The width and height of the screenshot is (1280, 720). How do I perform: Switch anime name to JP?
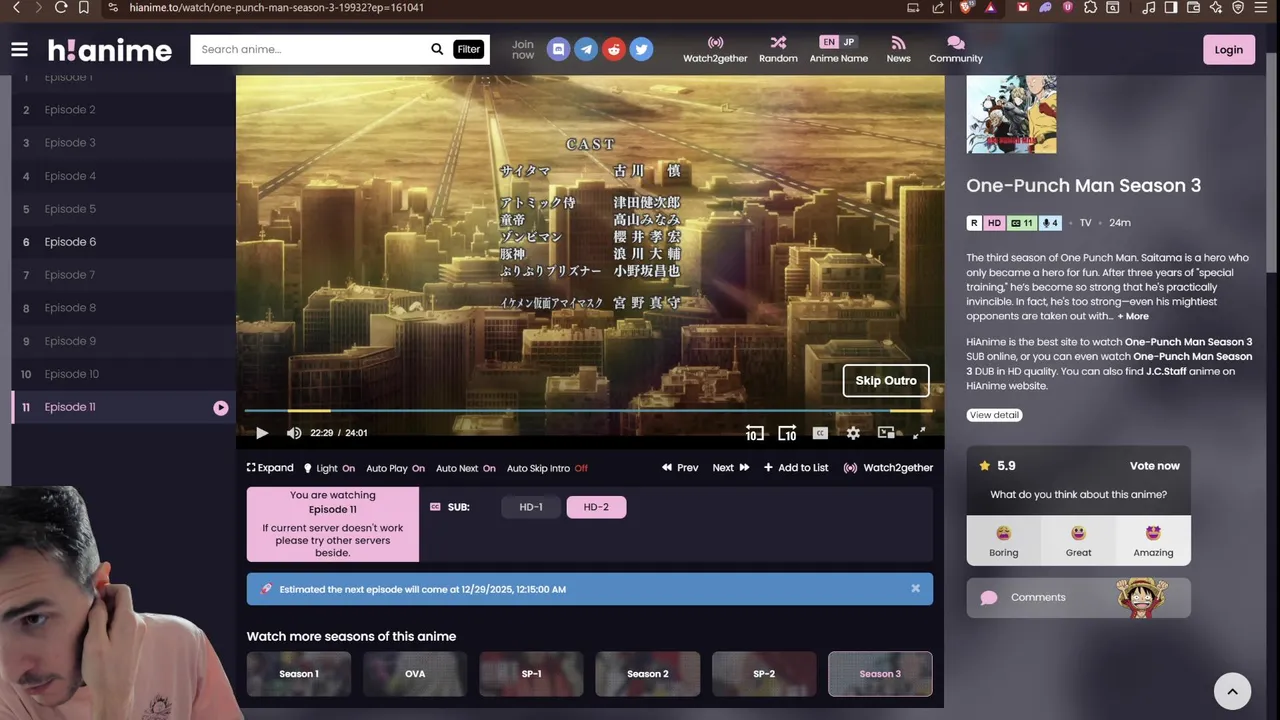849,42
